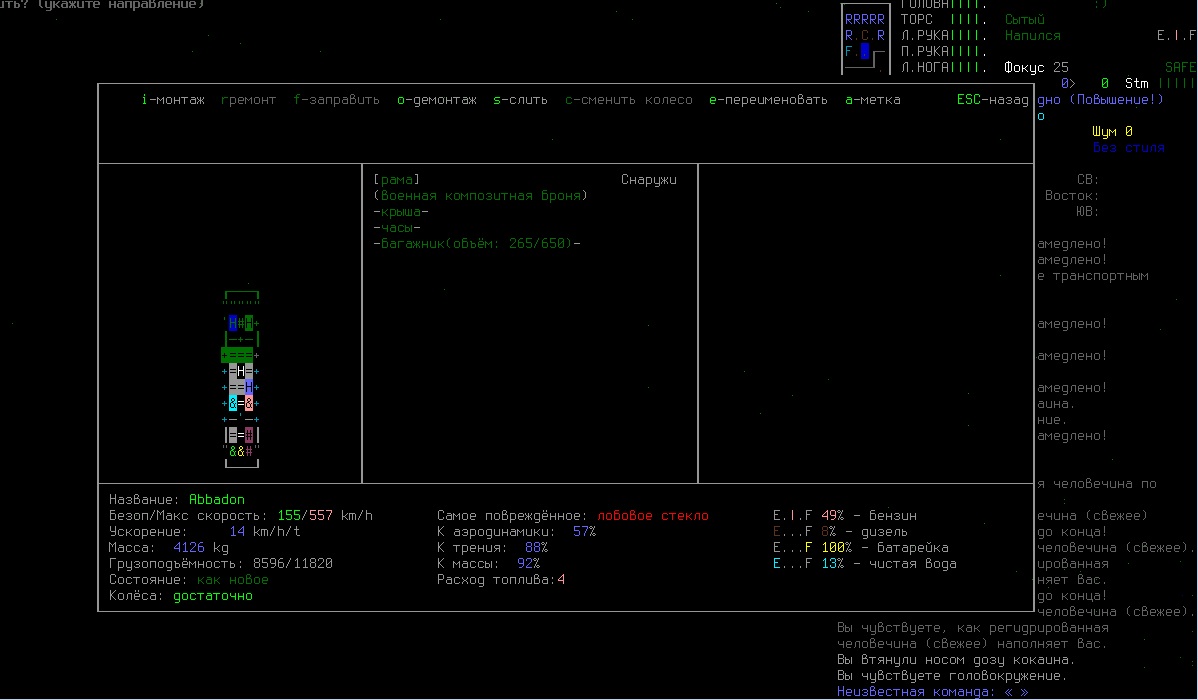Click cargo capacity value 8596/11820
The width and height of the screenshot is (1198, 700).
click(x=293, y=564)
